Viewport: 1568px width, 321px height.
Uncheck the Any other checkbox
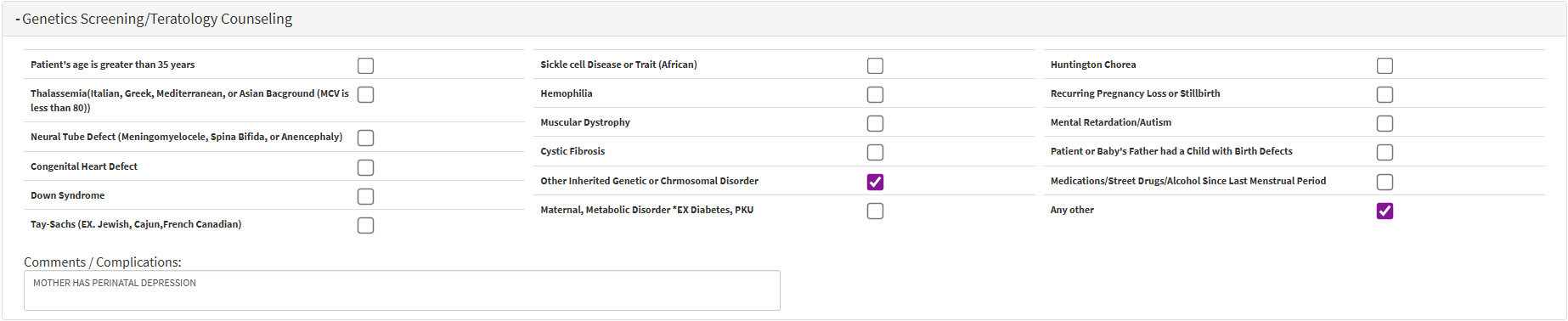tap(1385, 211)
